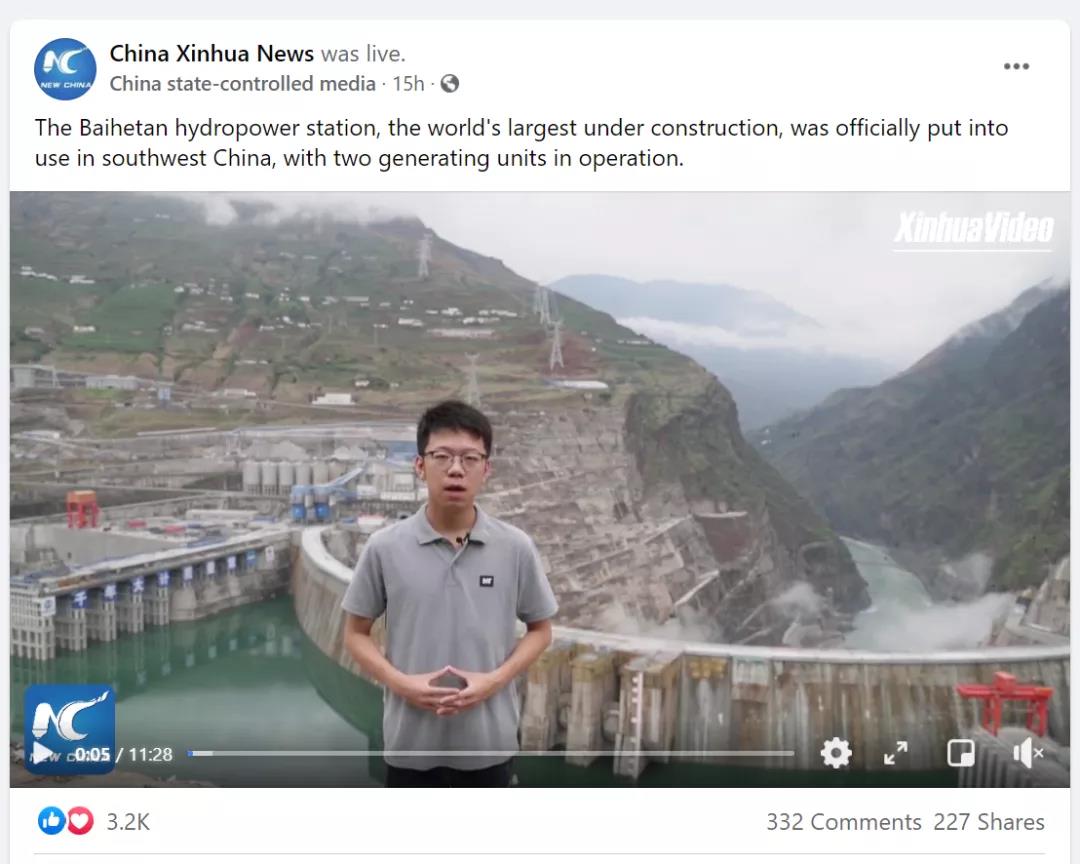The image size is (1080, 864).
Task: Click the public globe privacy icon
Action: pos(450,83)
